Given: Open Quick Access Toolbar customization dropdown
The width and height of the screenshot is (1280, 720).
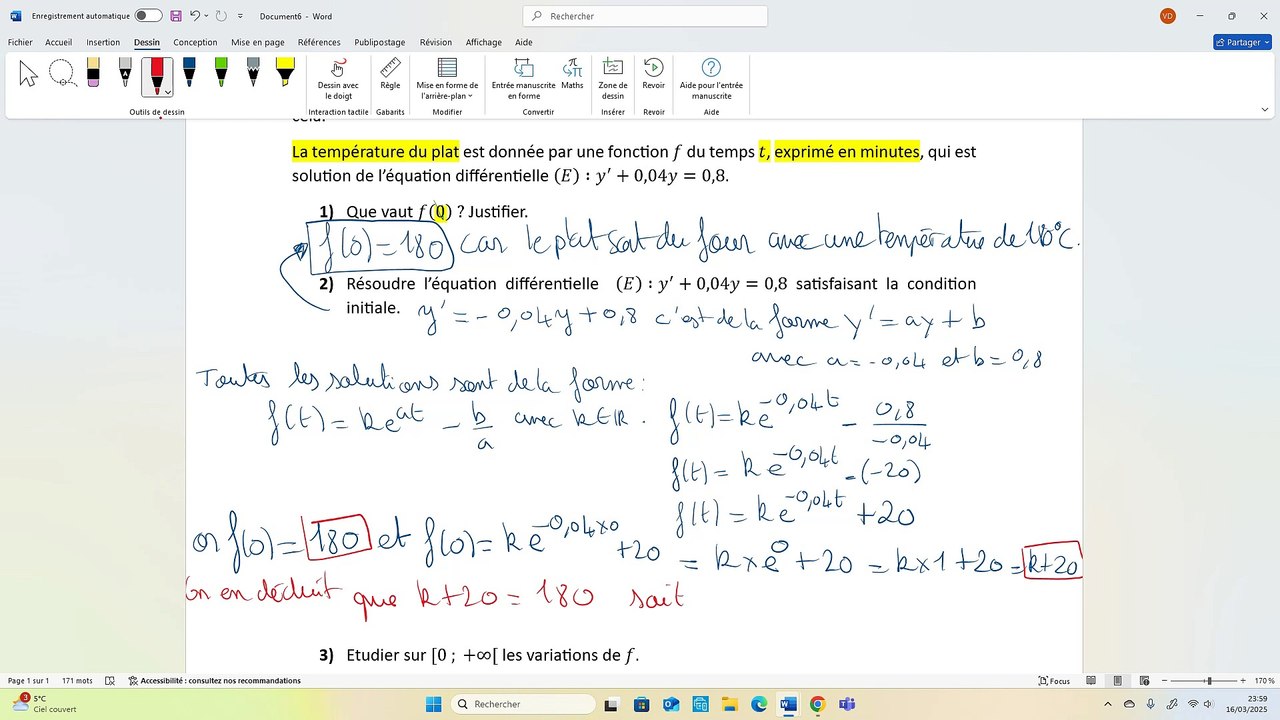Looking at the screenshot, I should 240,16.
